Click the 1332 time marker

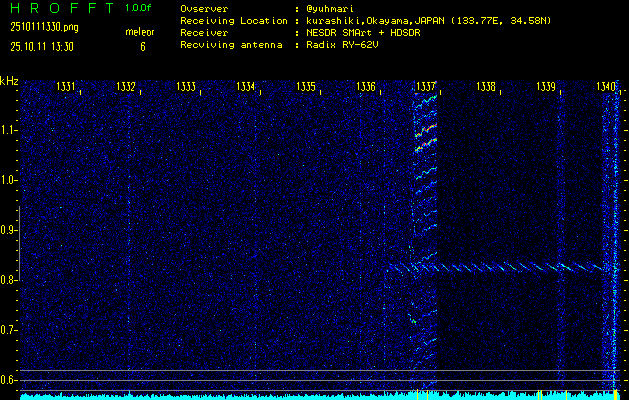coord(126,86)
